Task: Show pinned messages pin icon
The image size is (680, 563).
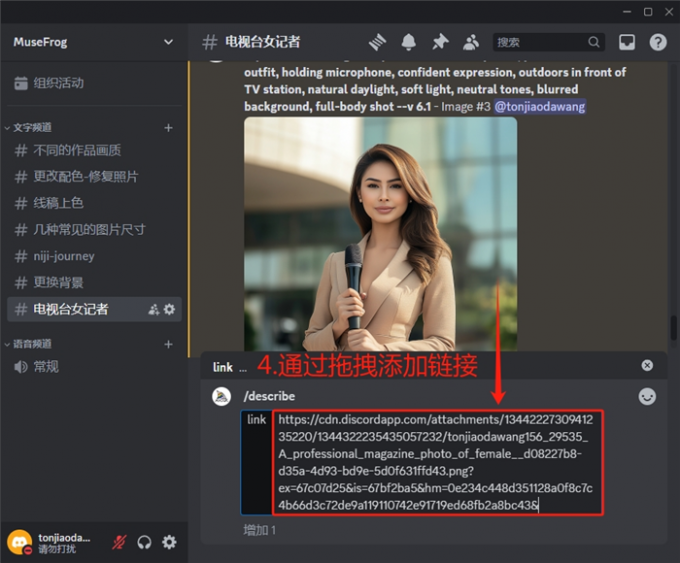Action: coord(440,42)
